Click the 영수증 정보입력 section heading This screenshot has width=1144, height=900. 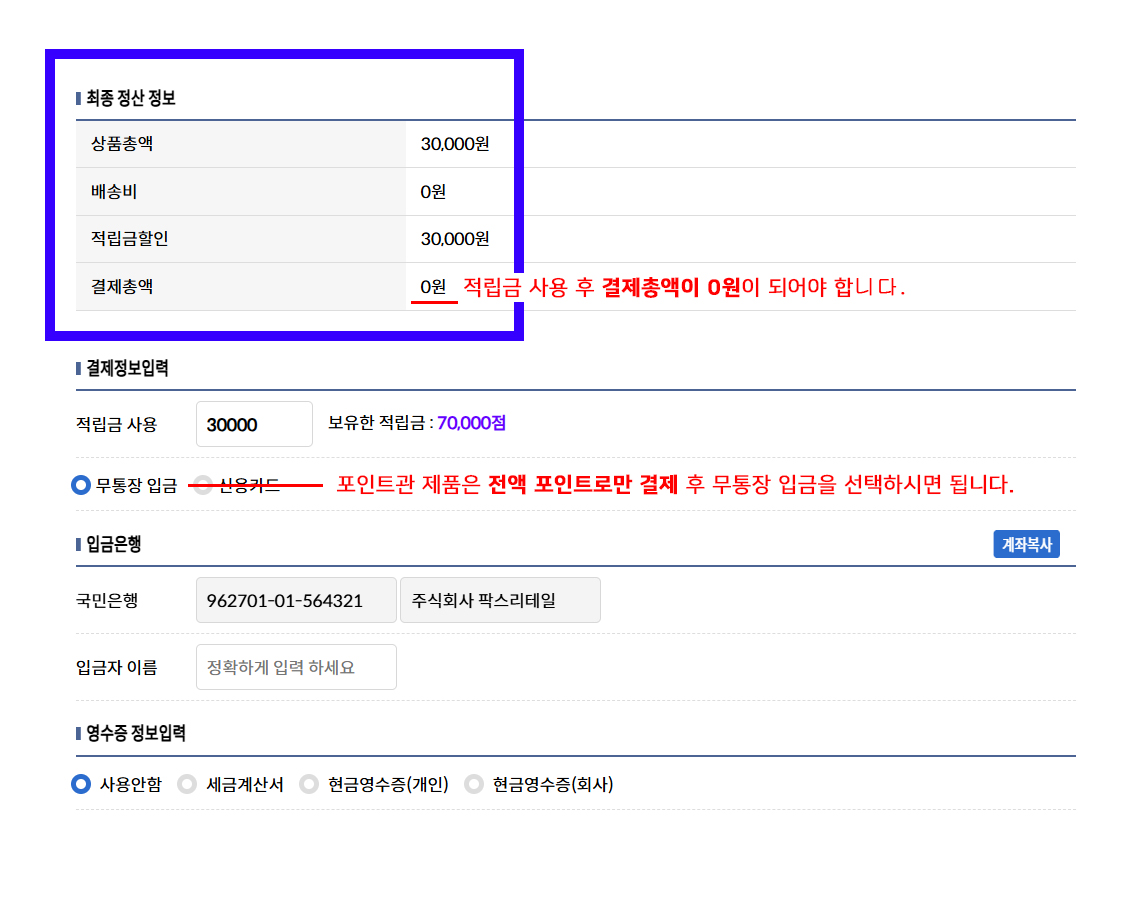pos(136,734)
